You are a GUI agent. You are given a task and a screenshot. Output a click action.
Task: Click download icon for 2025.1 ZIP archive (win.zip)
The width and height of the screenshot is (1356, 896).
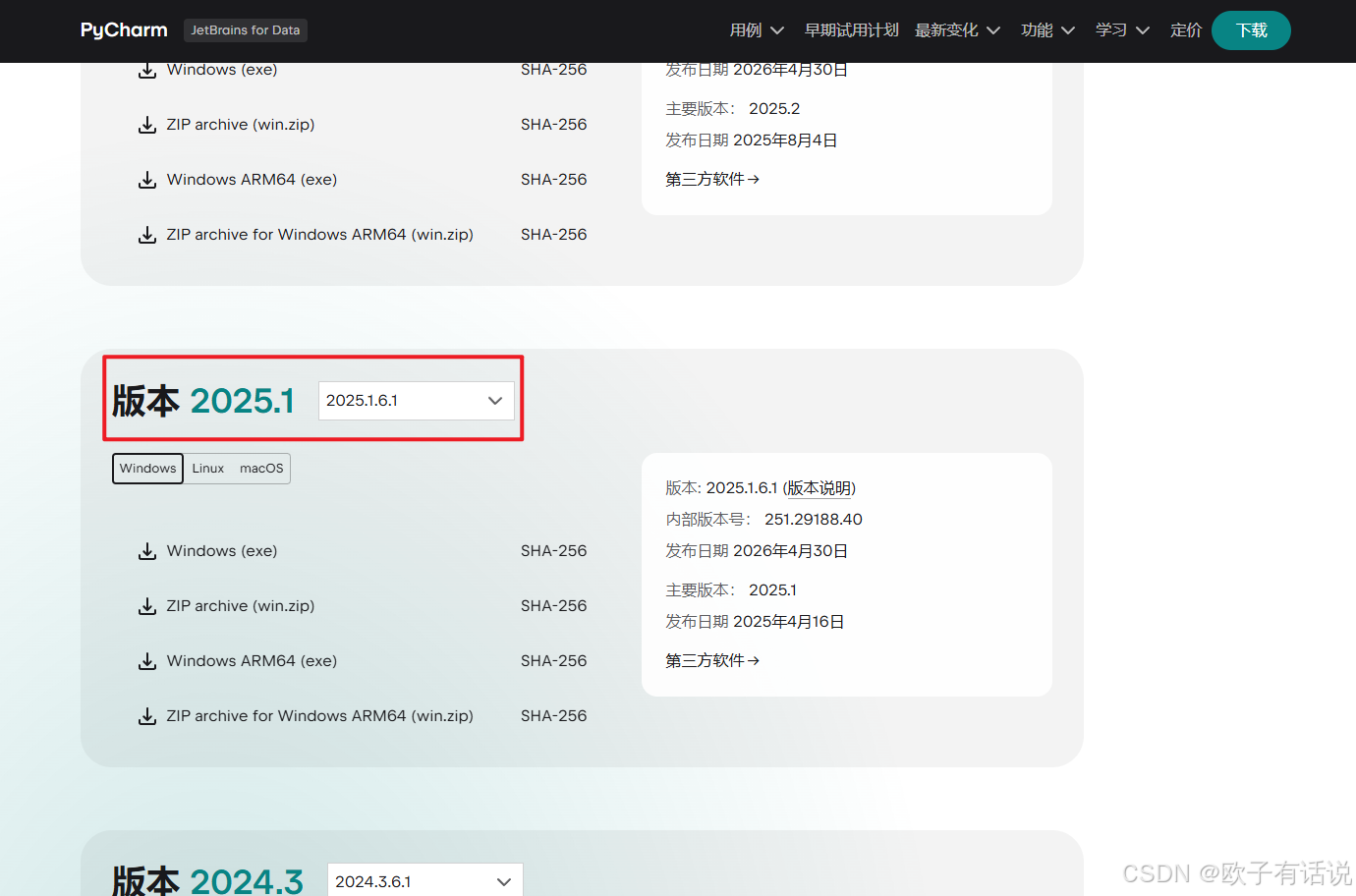pyautogui.click(x=147, y=606)
